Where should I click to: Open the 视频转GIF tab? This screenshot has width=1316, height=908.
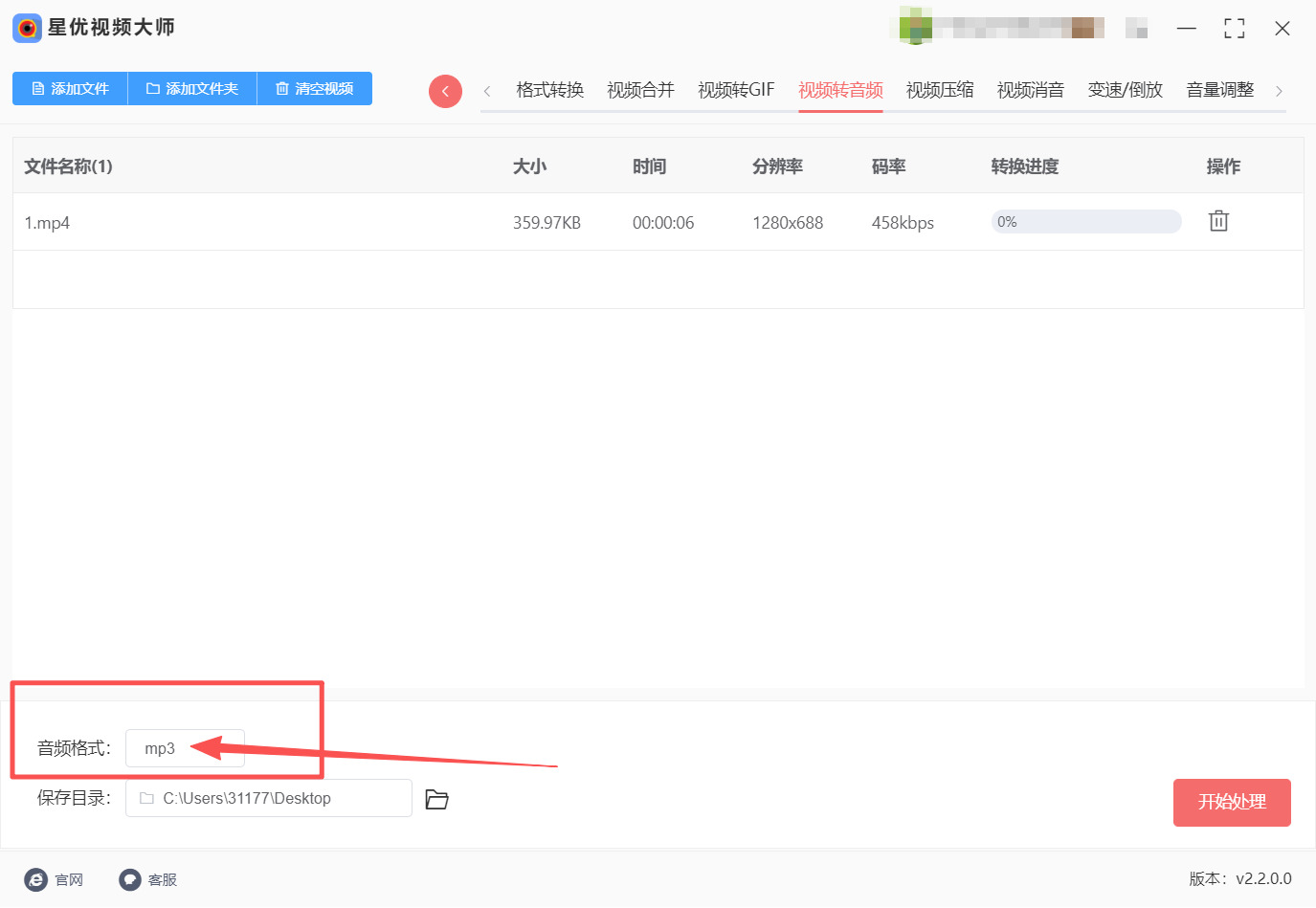point(736,90)
